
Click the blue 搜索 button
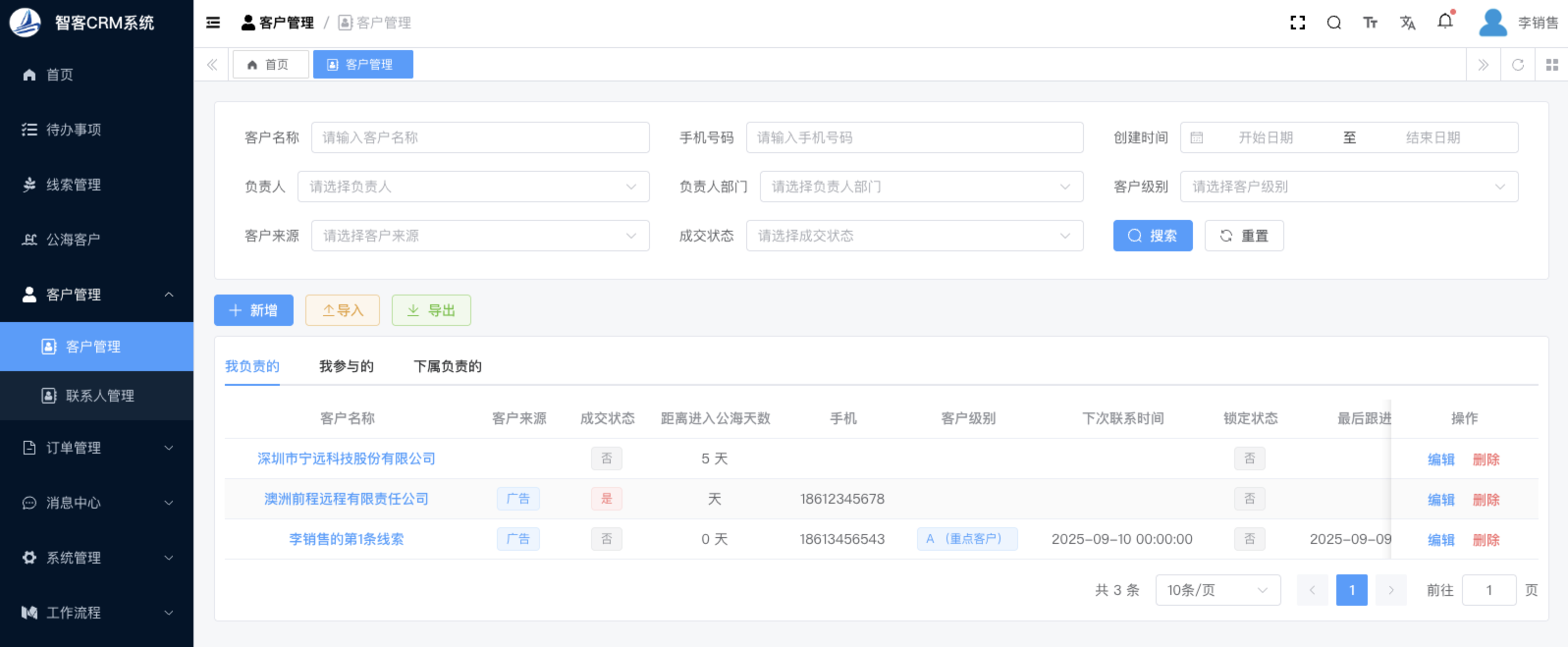click(1152, 236)
